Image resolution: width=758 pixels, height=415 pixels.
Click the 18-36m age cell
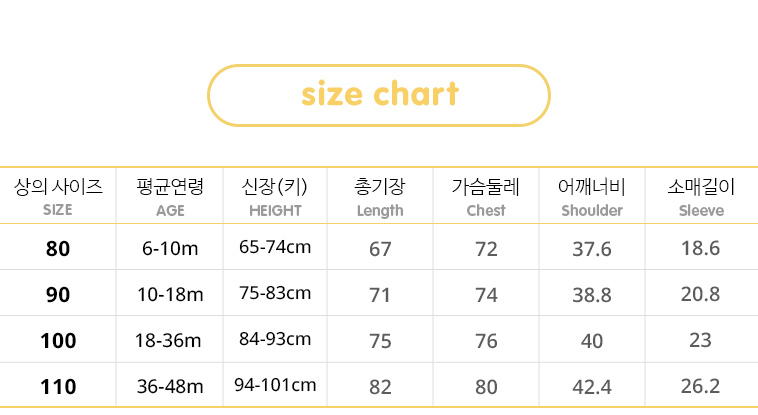coord(170,341)
